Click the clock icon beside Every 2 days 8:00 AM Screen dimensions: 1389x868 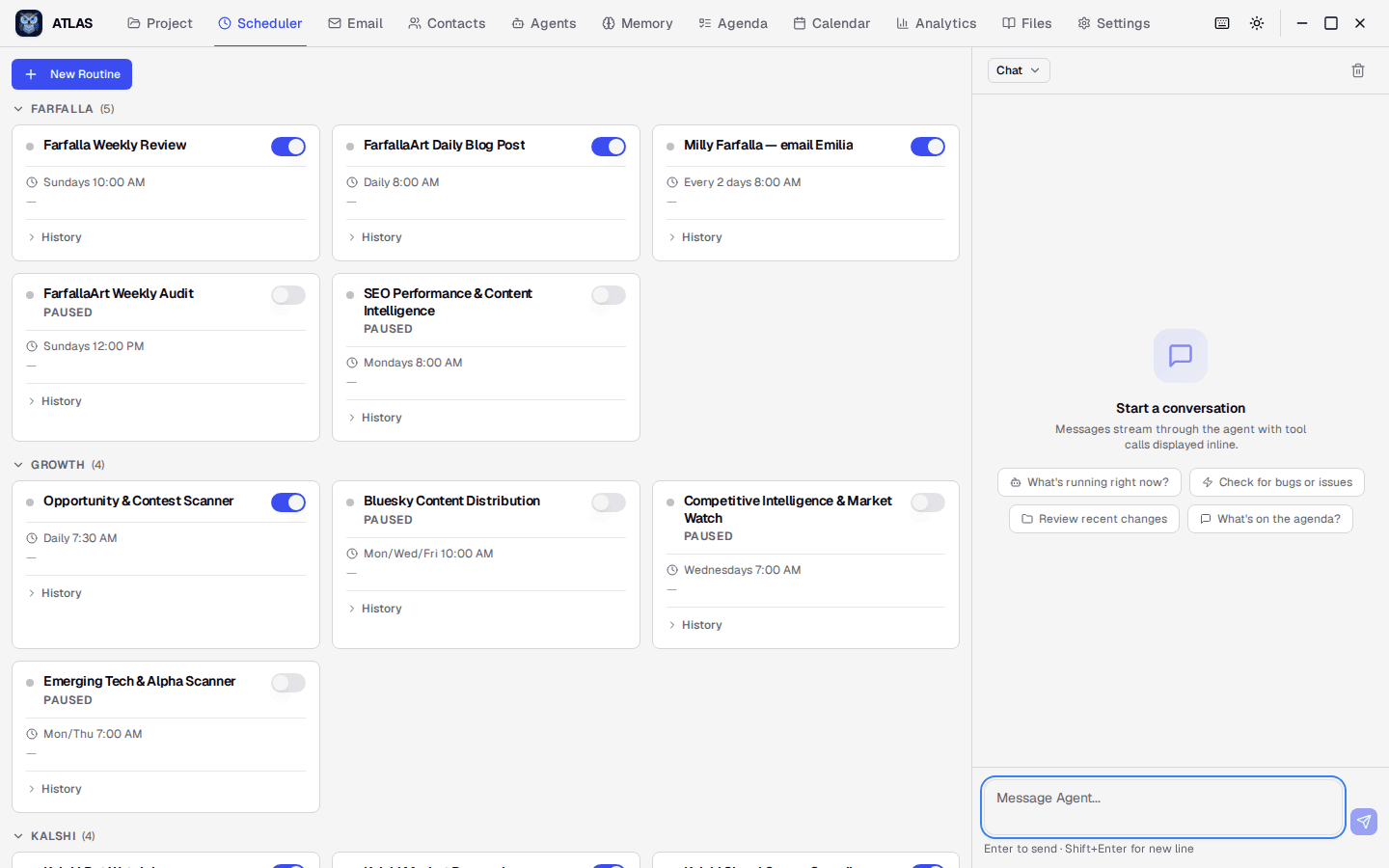coord(672,182)
